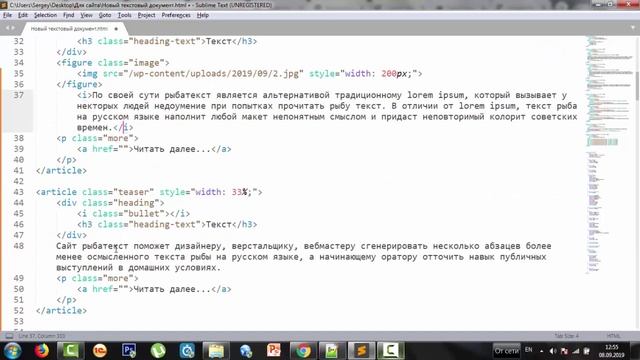The image size is (640, 360).
Task: Click line number 48 in gutter
Action: [18, 246]
